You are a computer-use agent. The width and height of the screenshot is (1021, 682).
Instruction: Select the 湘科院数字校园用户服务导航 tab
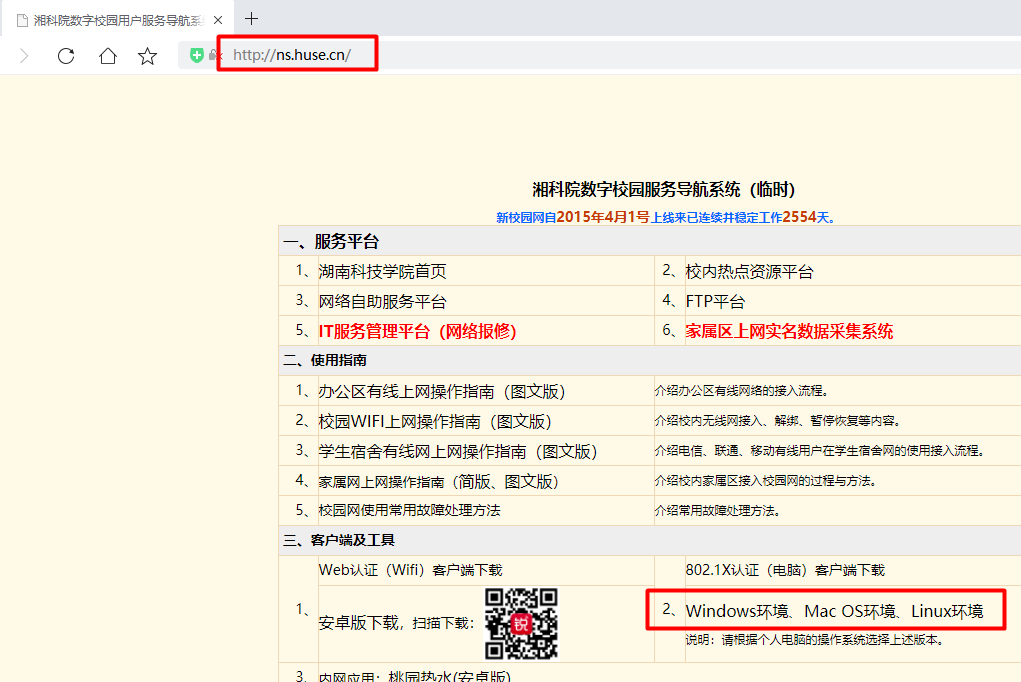(115, 20)
